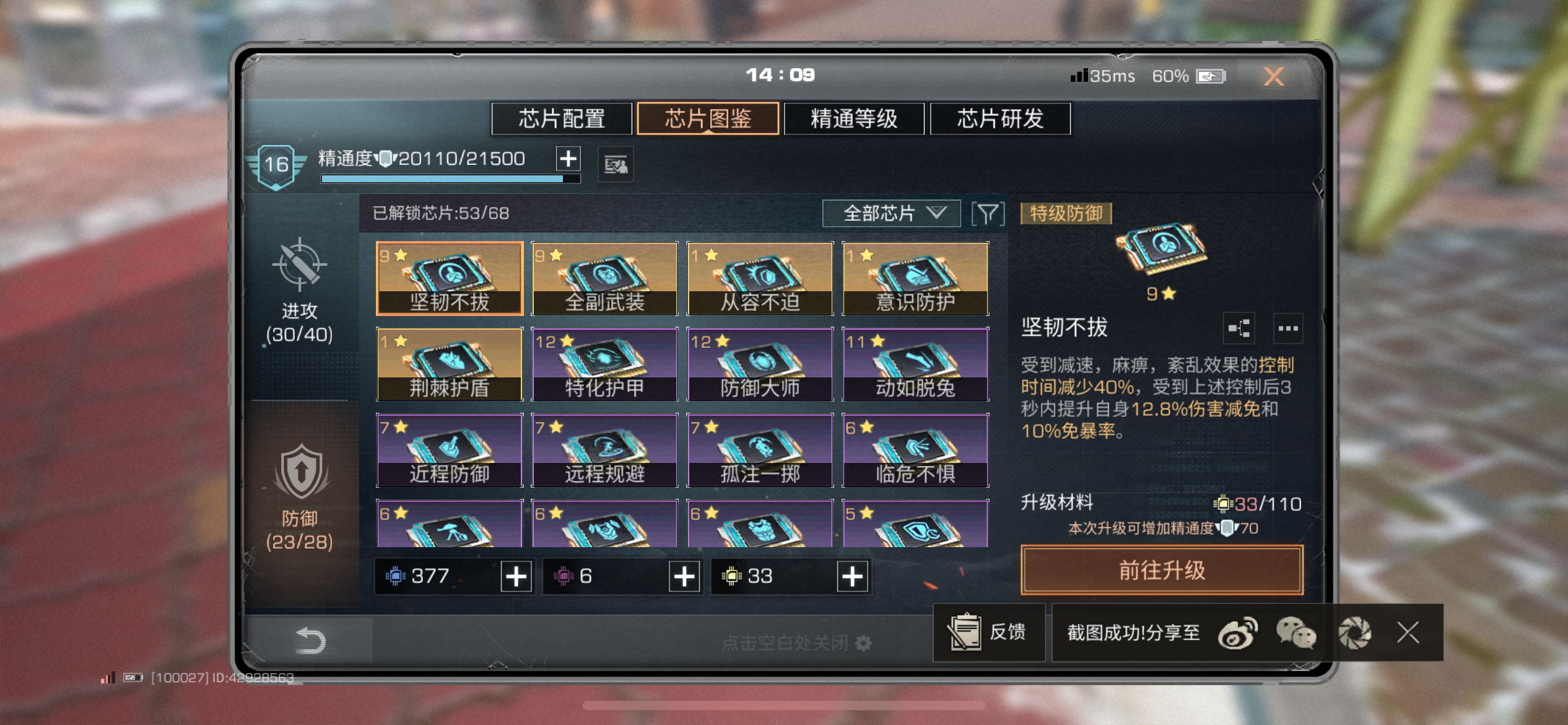The image size is (1568, 725).
Task: Click the back arrow icon
Action: point(310,640)
